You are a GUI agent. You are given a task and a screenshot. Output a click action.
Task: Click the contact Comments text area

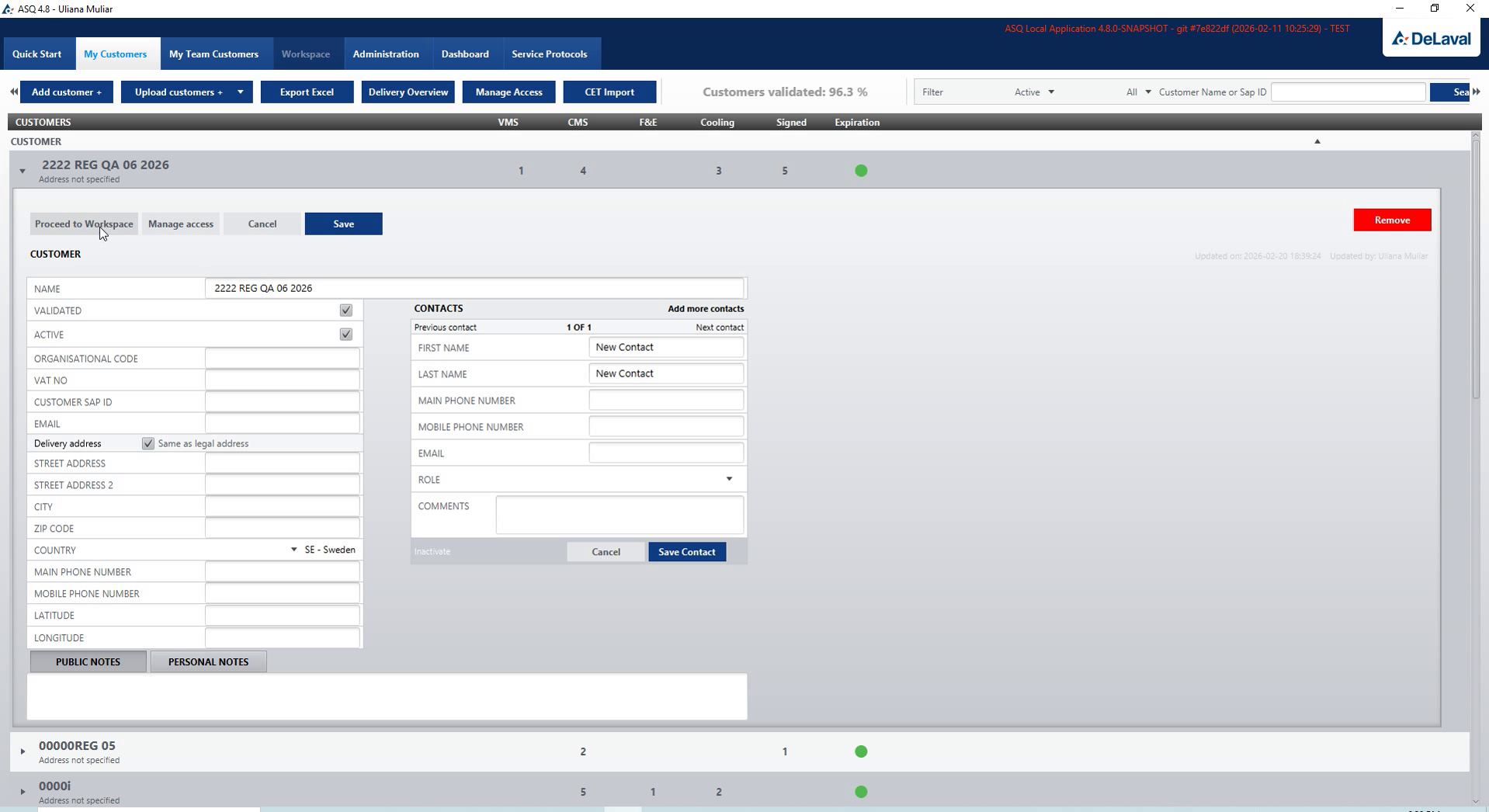pos(620,515)
